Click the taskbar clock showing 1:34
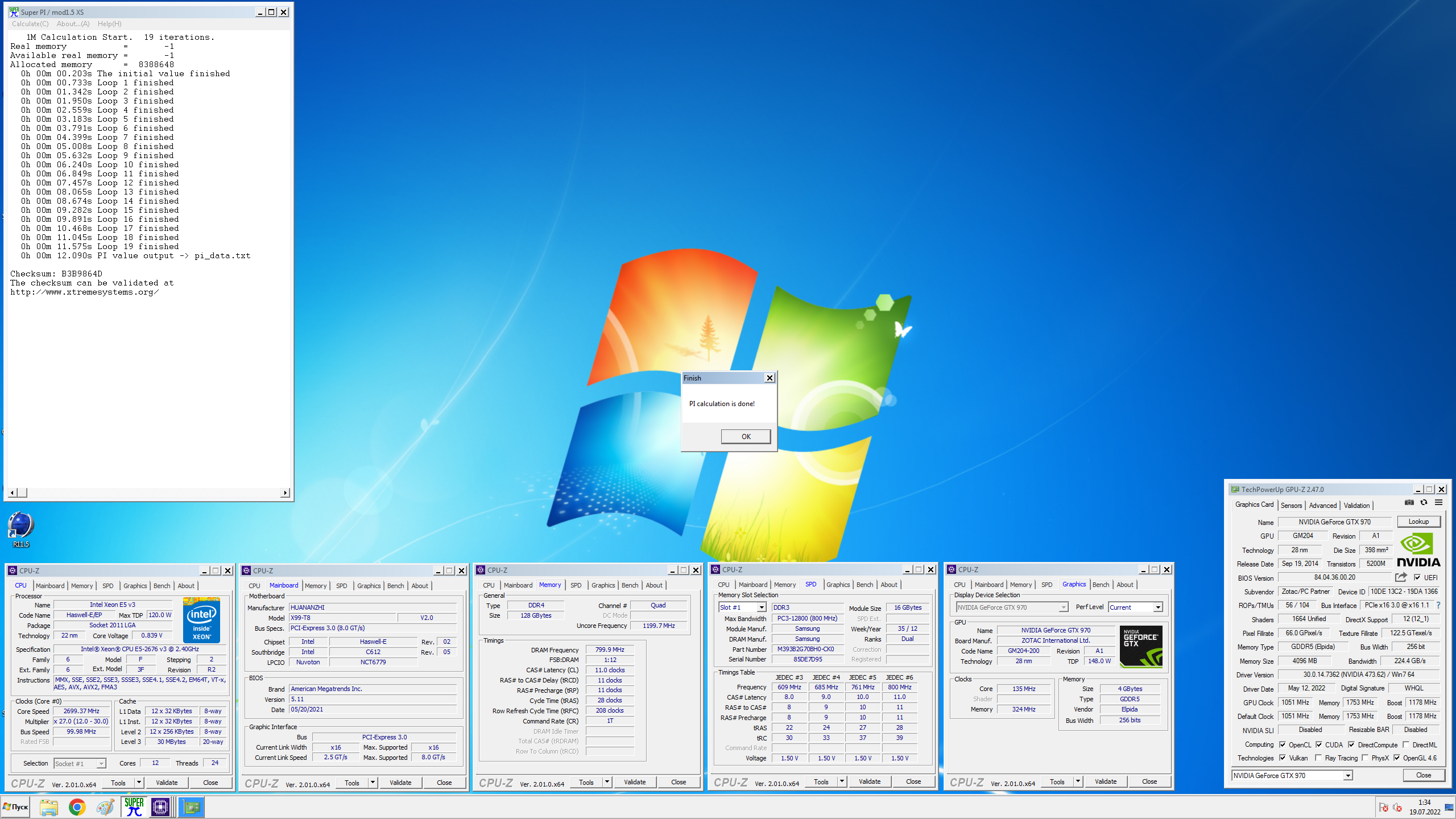This screenshot has height=819, width=1456. tap(1424, 807)
